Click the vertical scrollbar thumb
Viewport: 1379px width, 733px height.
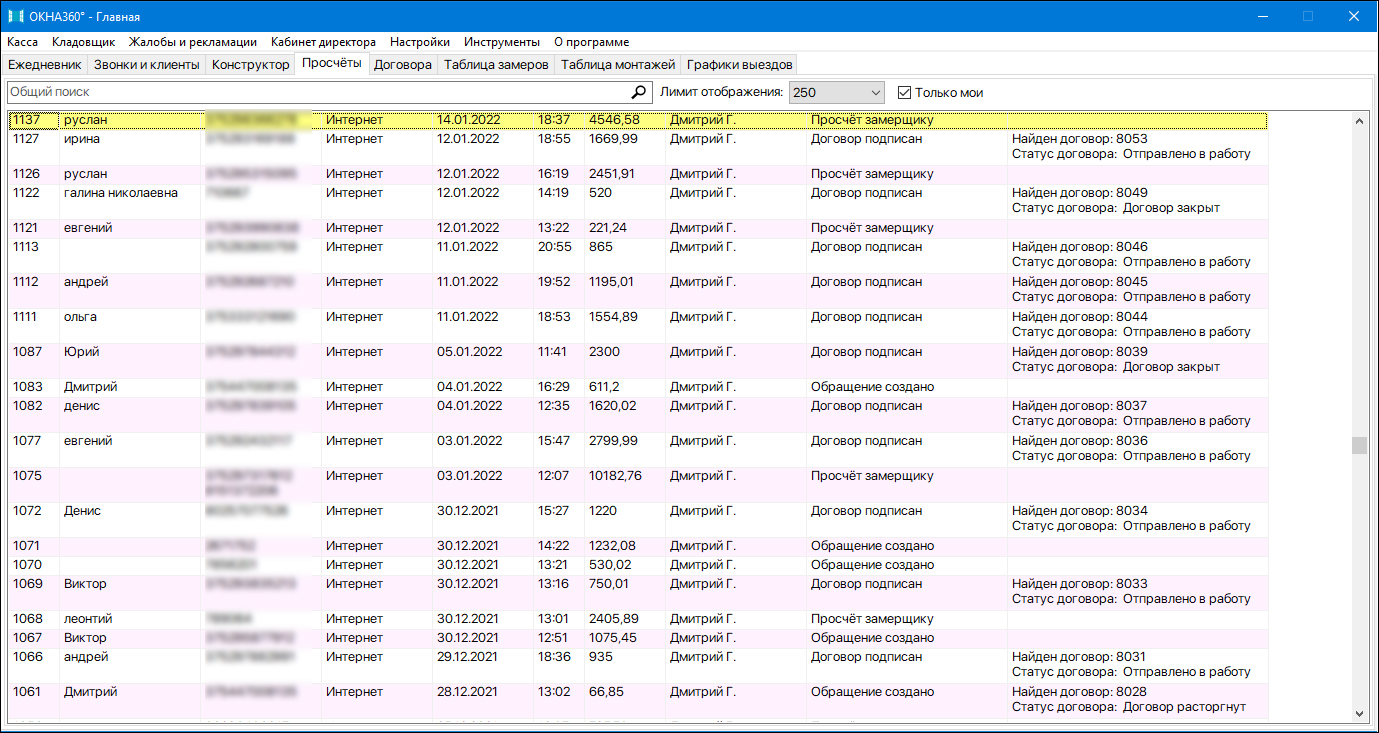point(1359,445)
